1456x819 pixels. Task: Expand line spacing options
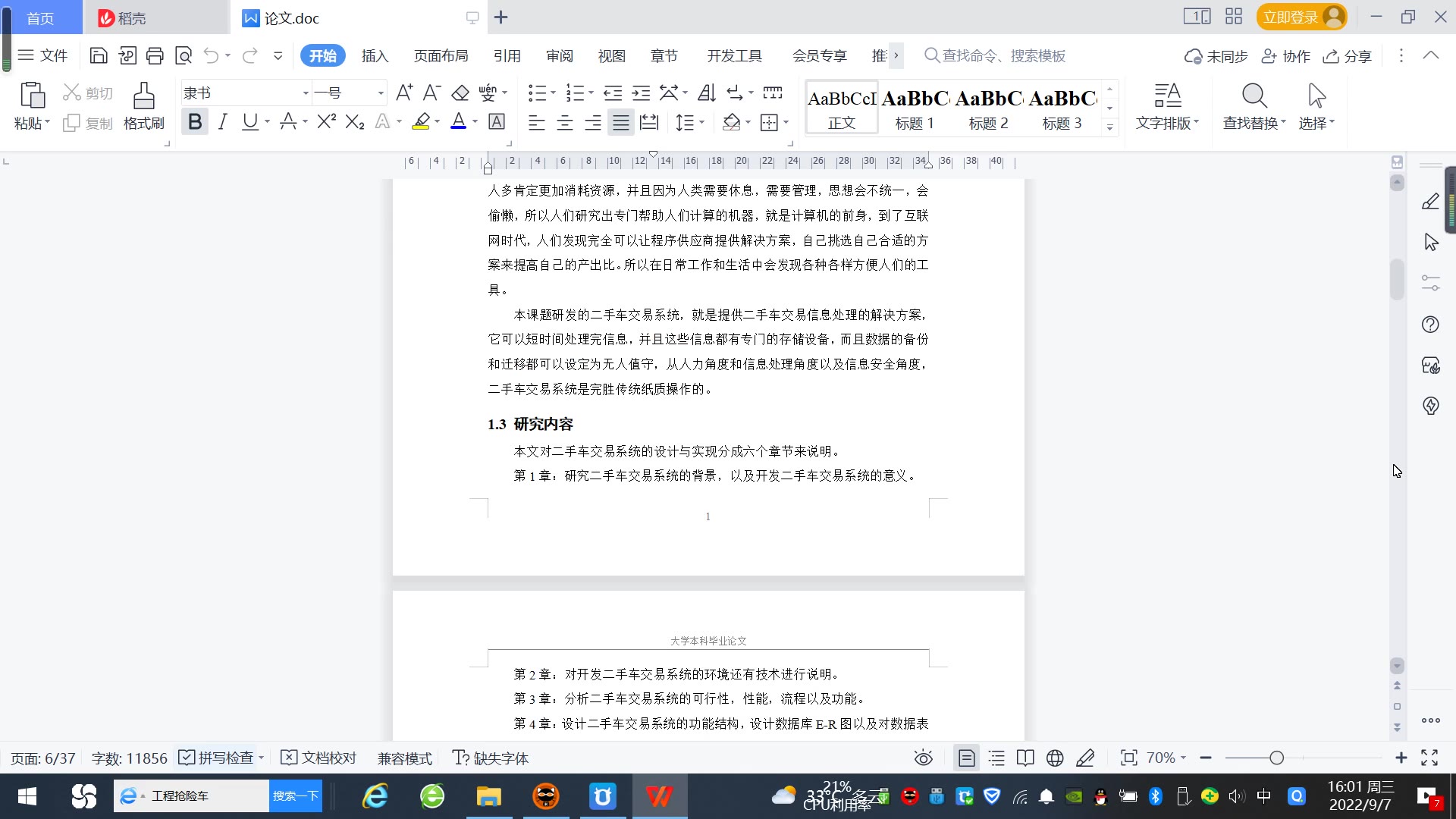click(x=702, y=122)
